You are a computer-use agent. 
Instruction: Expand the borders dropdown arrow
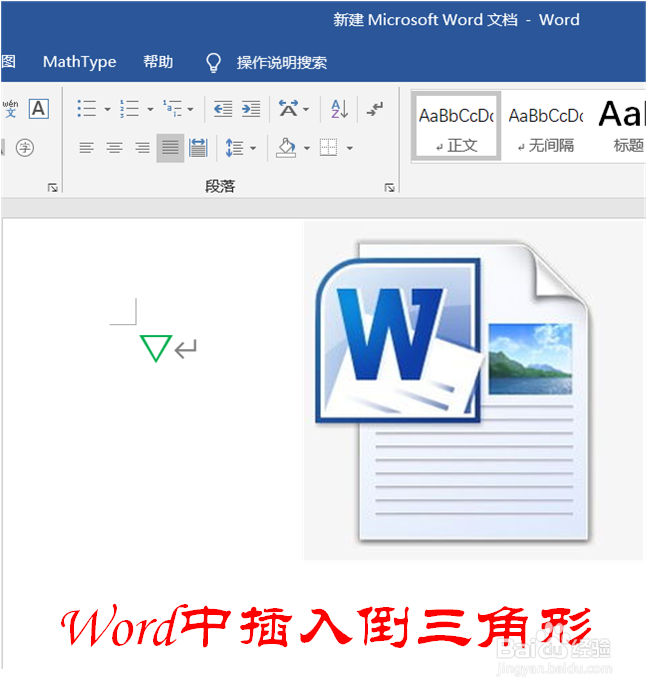pos(350,148)
